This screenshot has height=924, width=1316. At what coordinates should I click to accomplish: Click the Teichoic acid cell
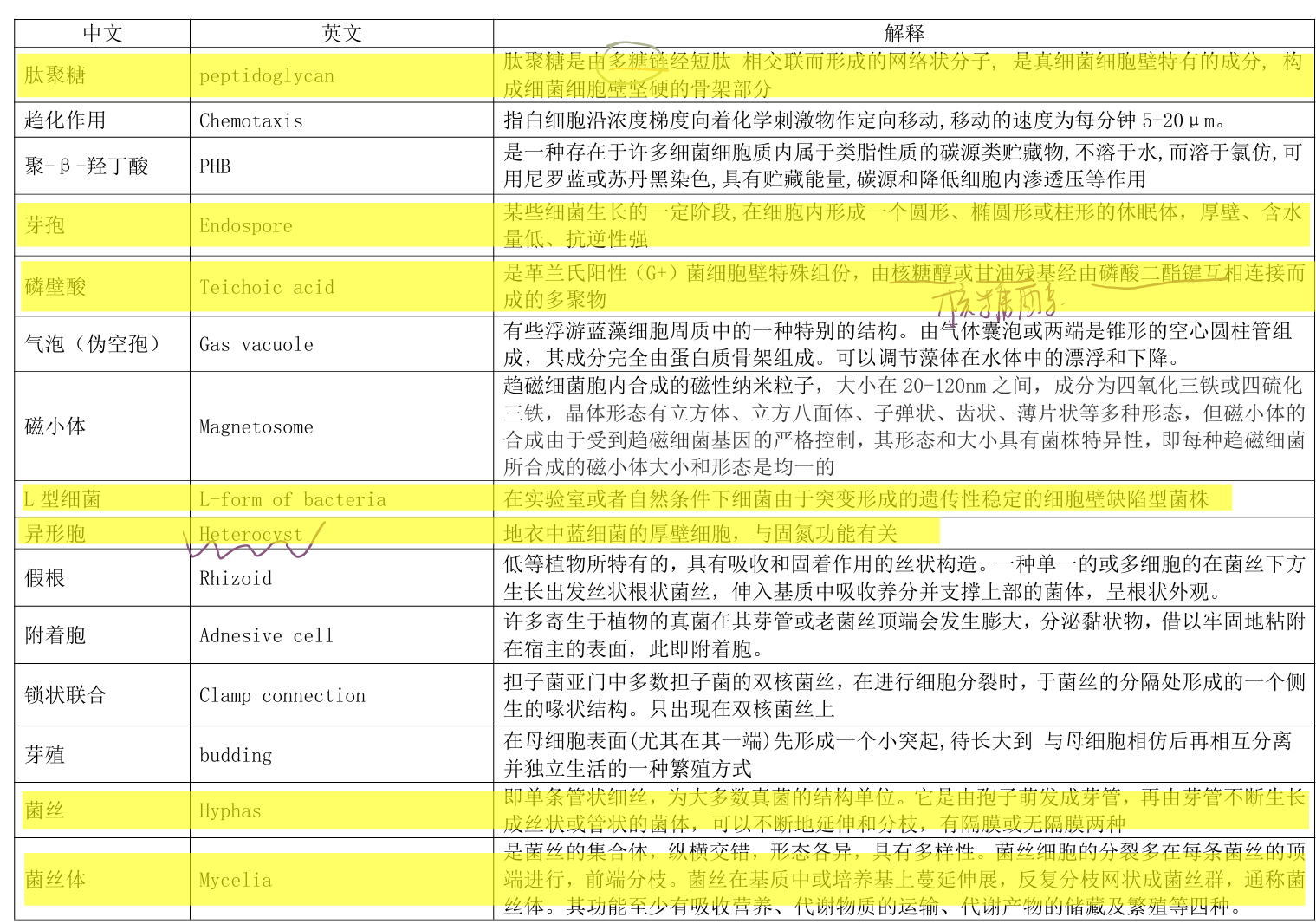click(x=266, y=288)
